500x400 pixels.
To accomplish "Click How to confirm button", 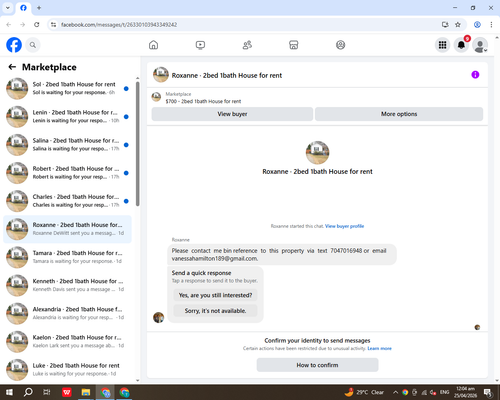I will tap(317, 365).
